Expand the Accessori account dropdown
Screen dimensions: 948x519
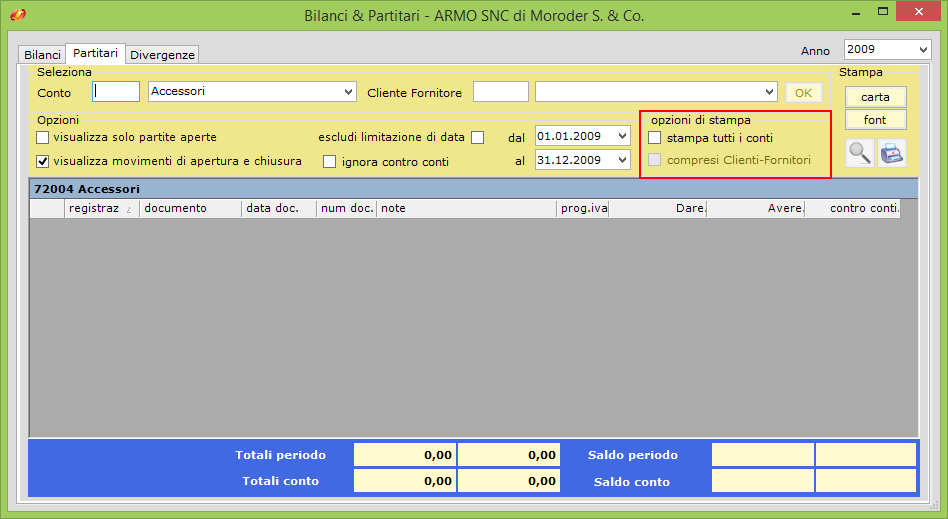[x=348, y=92]
